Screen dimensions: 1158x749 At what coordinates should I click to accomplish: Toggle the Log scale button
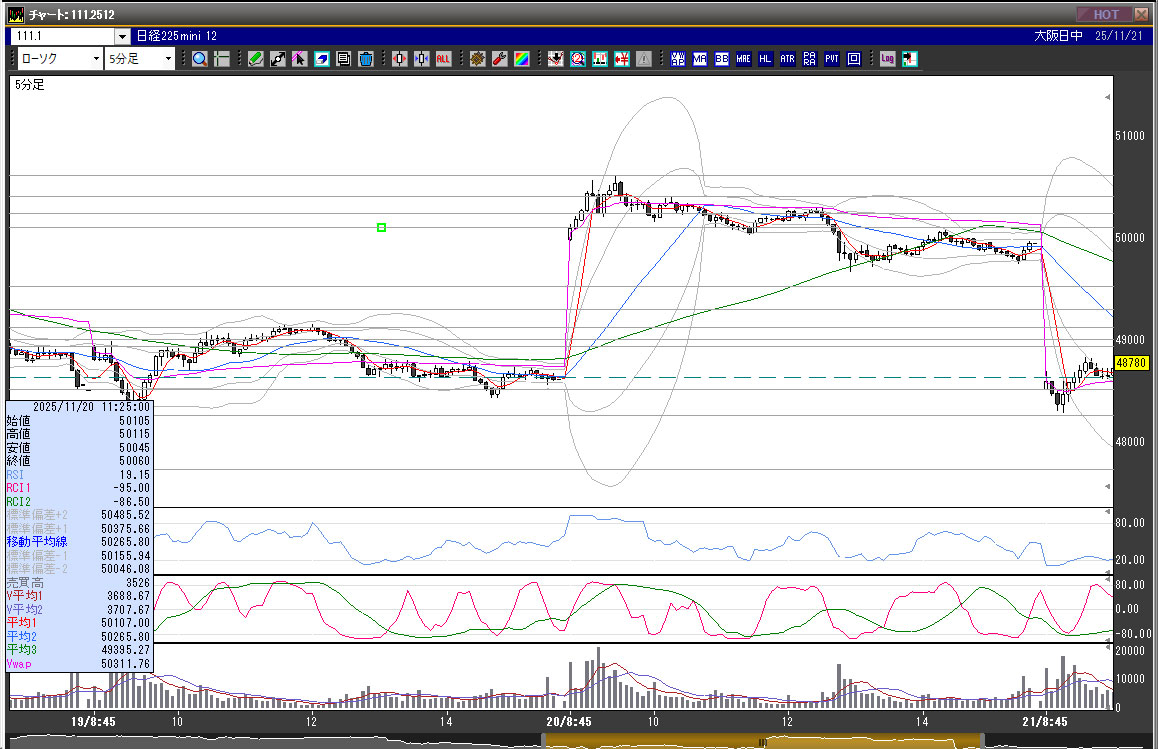point(887,59)
